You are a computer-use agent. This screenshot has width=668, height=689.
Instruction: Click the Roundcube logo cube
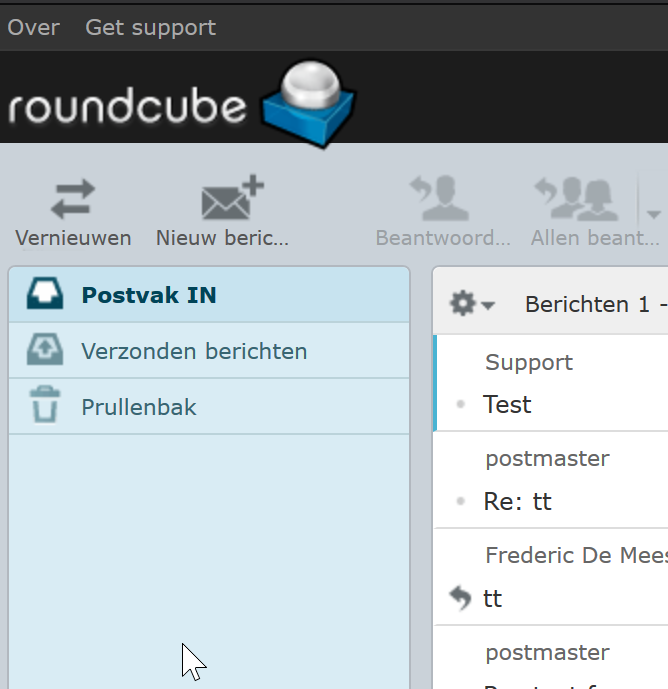tap(308, 106)
